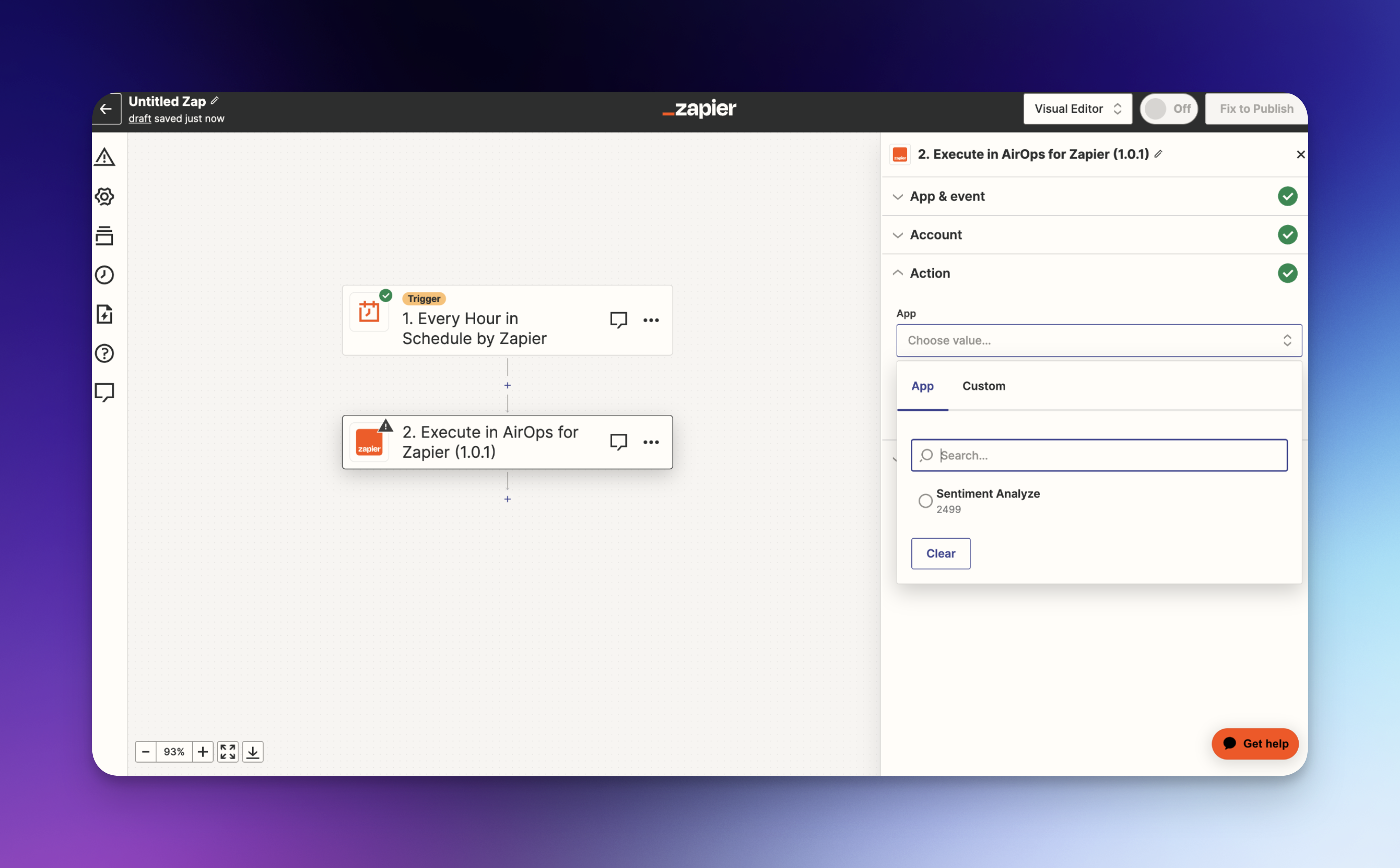Open three-dot menu on AirOps step
This screenshot has height=868, width=1400.
pyautogui.click(x=651, y=442)
